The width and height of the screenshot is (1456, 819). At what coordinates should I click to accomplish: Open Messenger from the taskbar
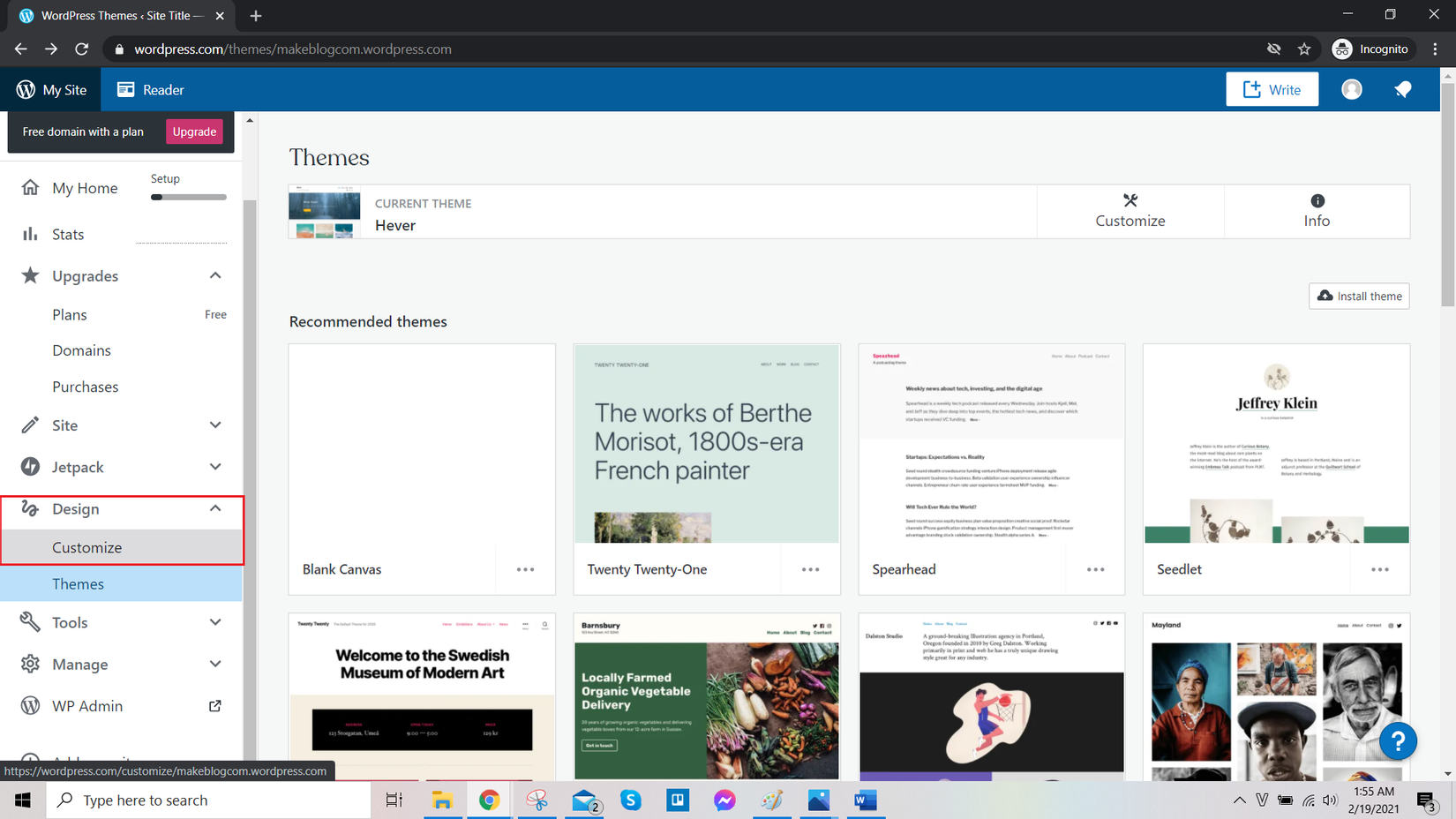(724, 800)
